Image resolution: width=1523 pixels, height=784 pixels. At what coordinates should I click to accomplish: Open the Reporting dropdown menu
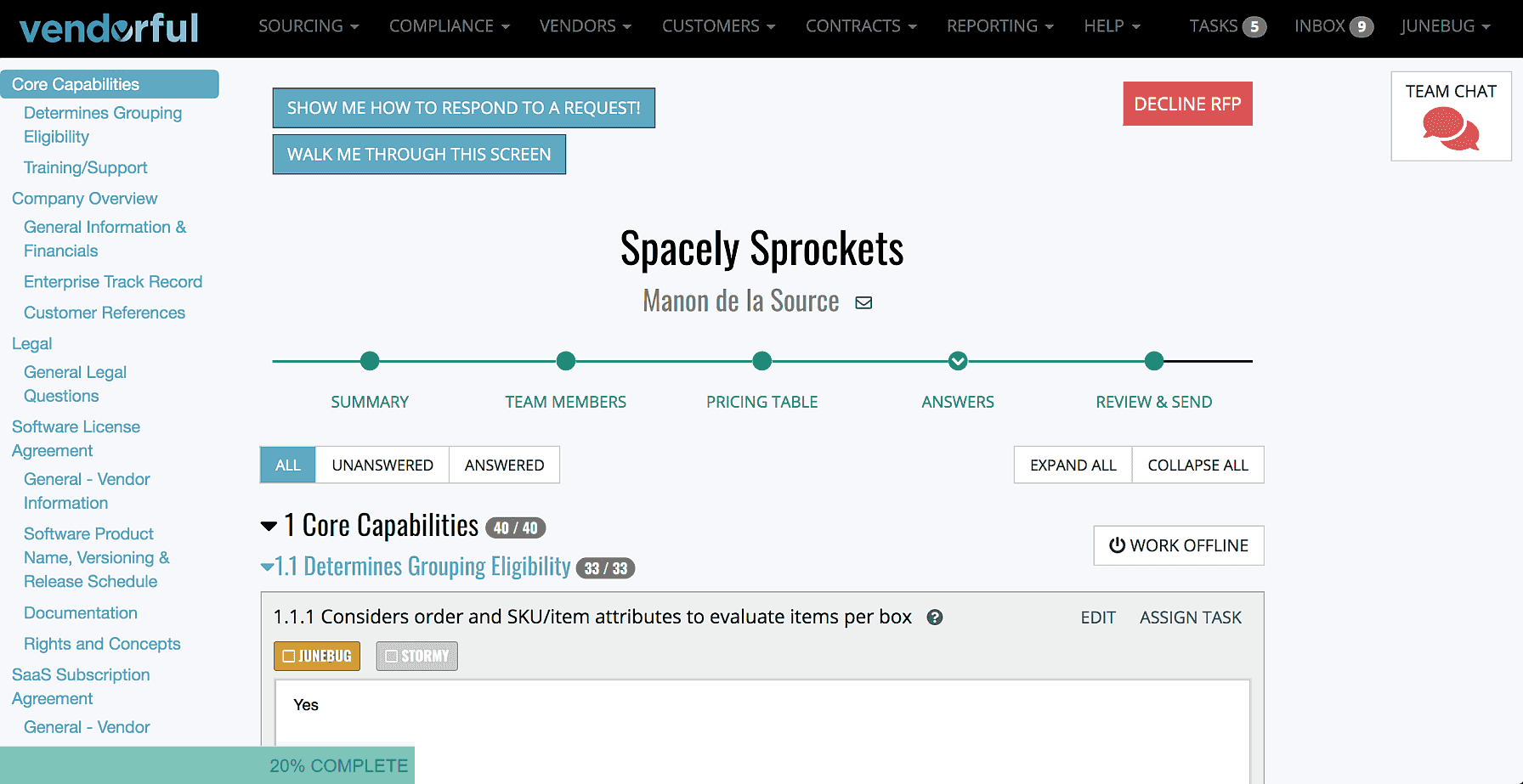(1000, 26)
